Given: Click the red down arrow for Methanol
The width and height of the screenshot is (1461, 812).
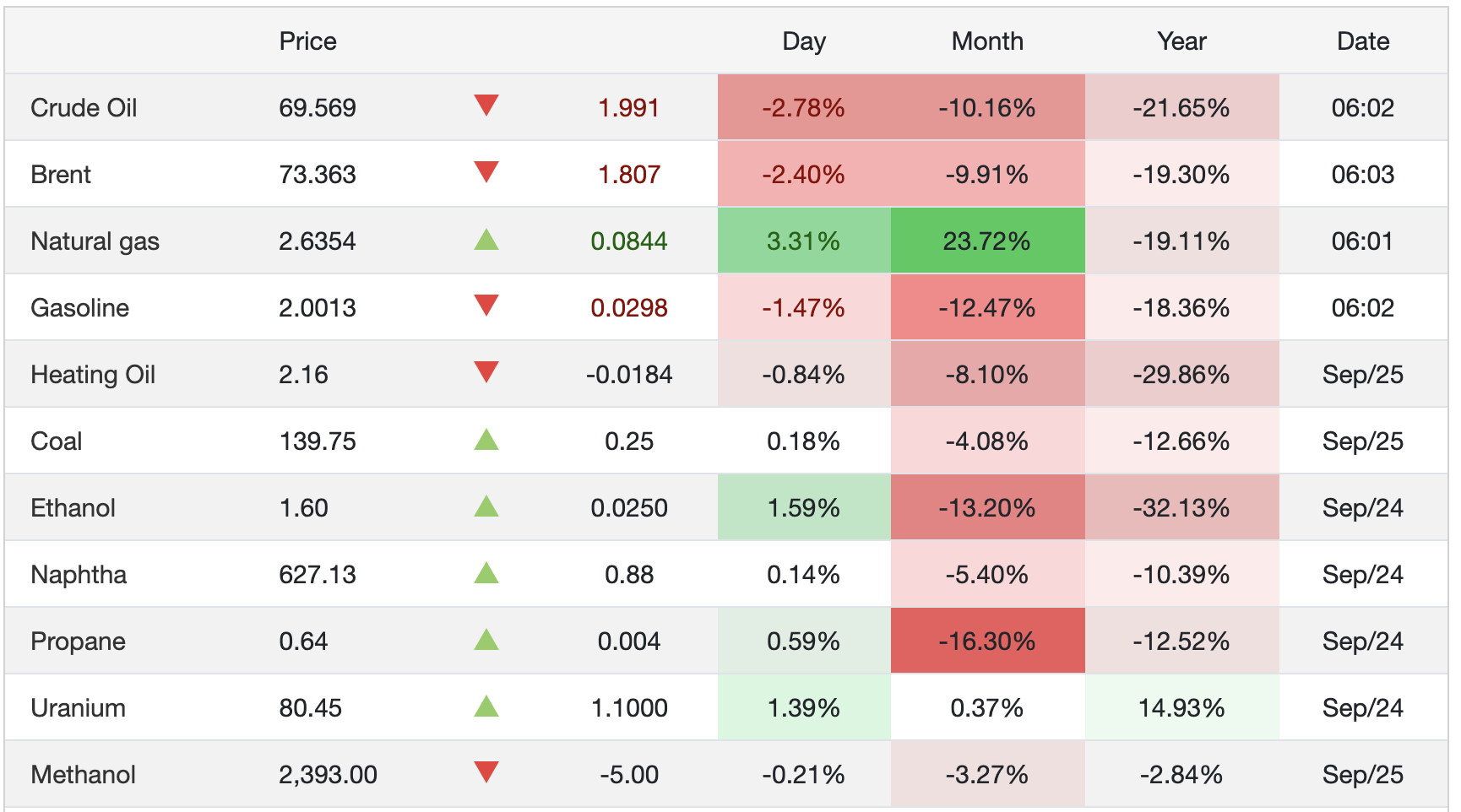Looking at the screenshot, I should (x=486, y=772).
